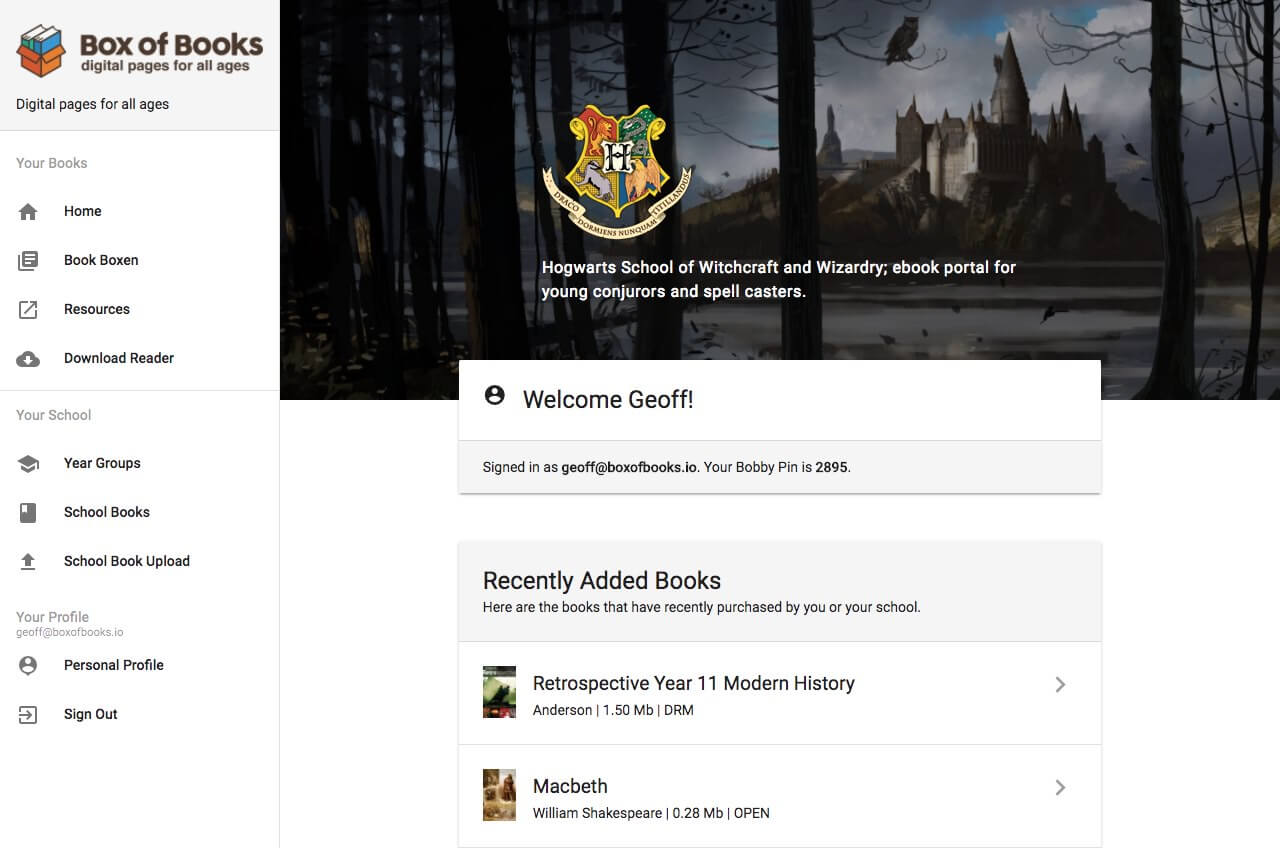Expand the Retrospective Year 11 chevron
Viewport: 1280px width, 848px height.
click(x=1060, y=684)
